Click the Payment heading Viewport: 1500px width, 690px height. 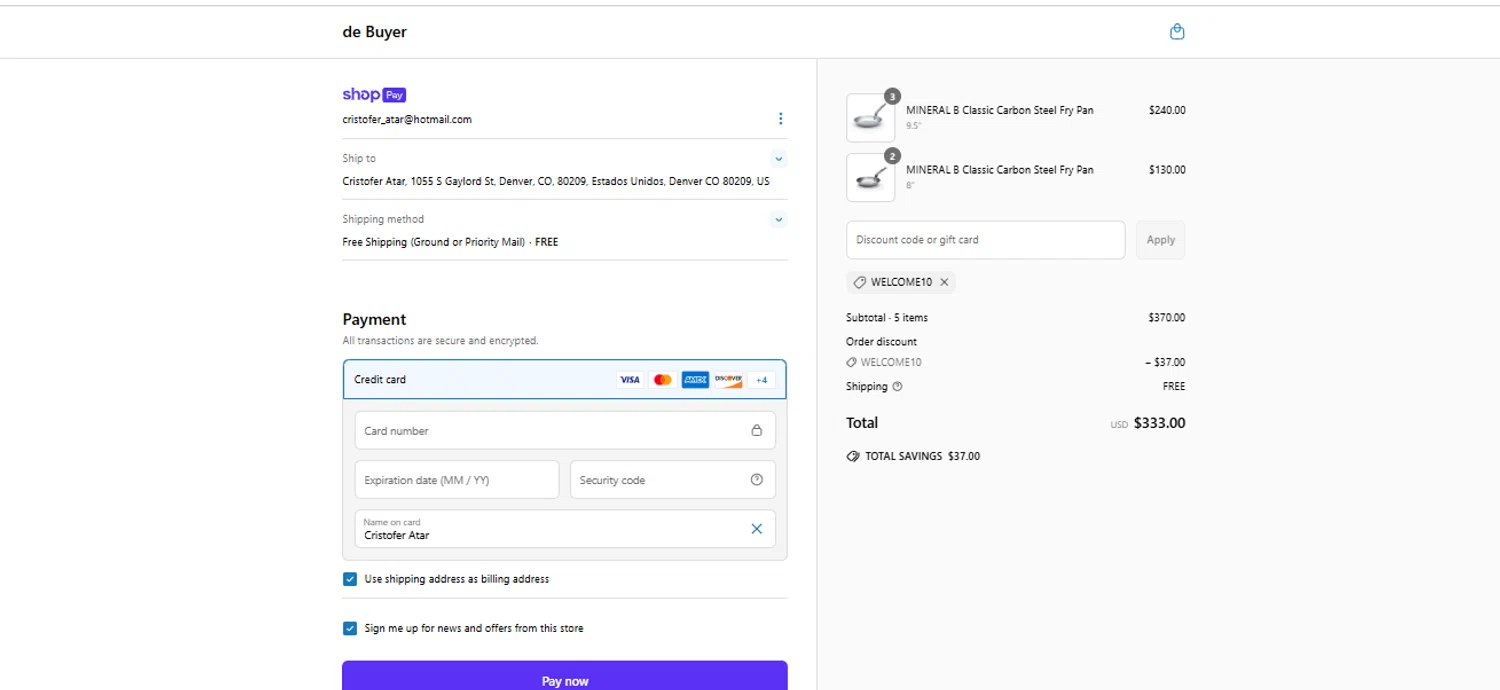point(374,320)
